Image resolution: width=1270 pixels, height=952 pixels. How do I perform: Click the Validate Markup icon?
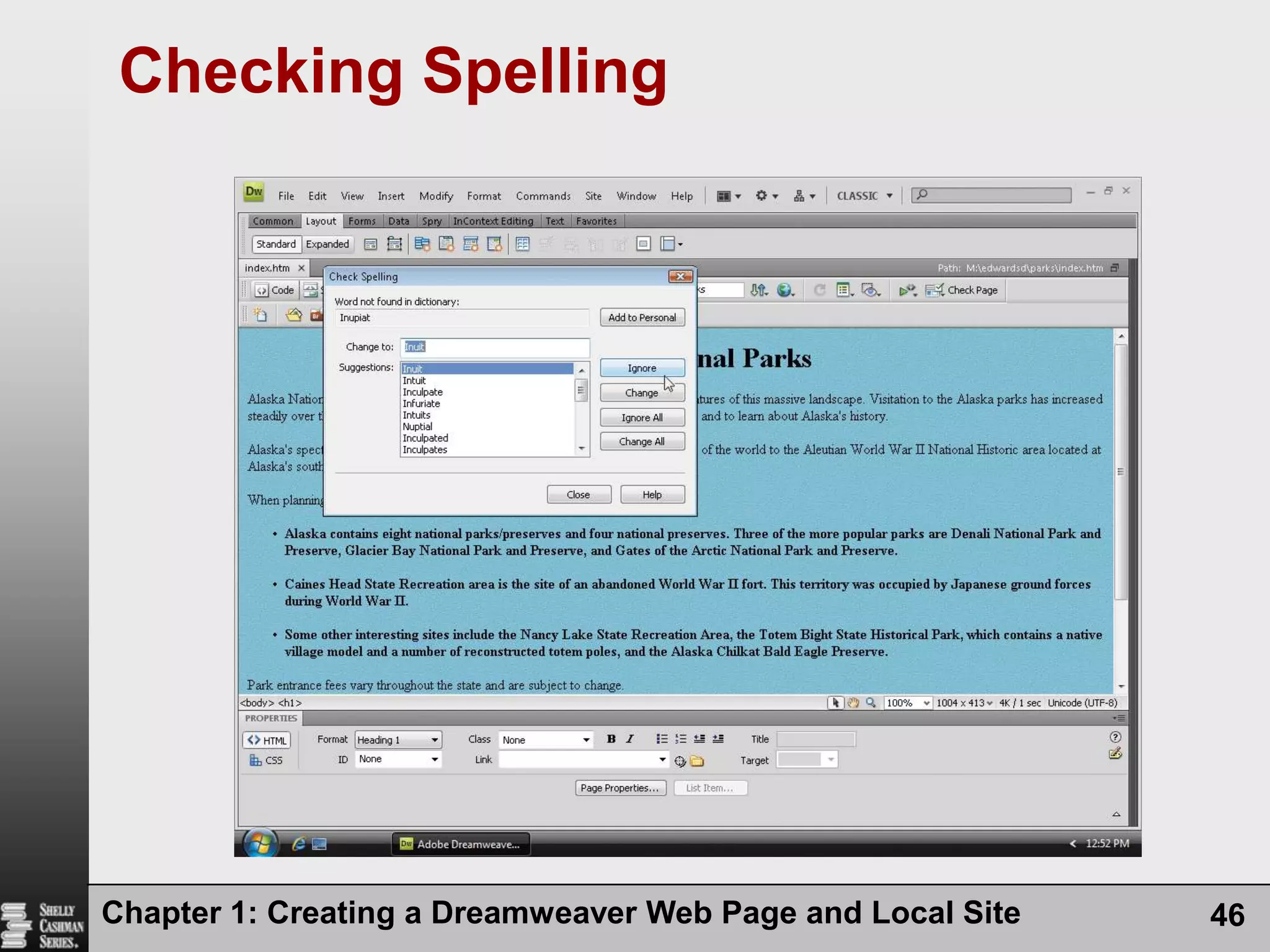[x=908, y=290]
